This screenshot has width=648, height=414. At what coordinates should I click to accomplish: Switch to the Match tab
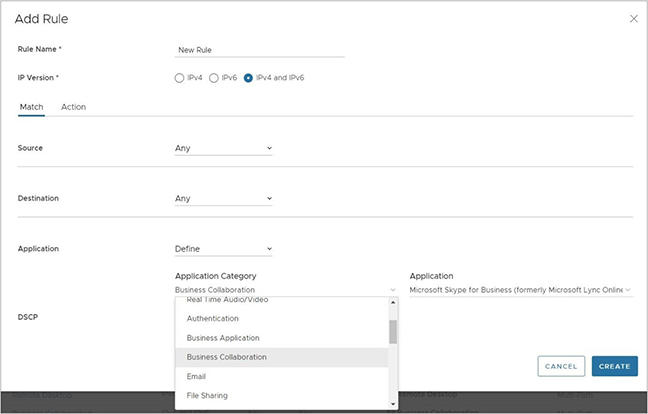pyautogui.click(x=31, y=107)
